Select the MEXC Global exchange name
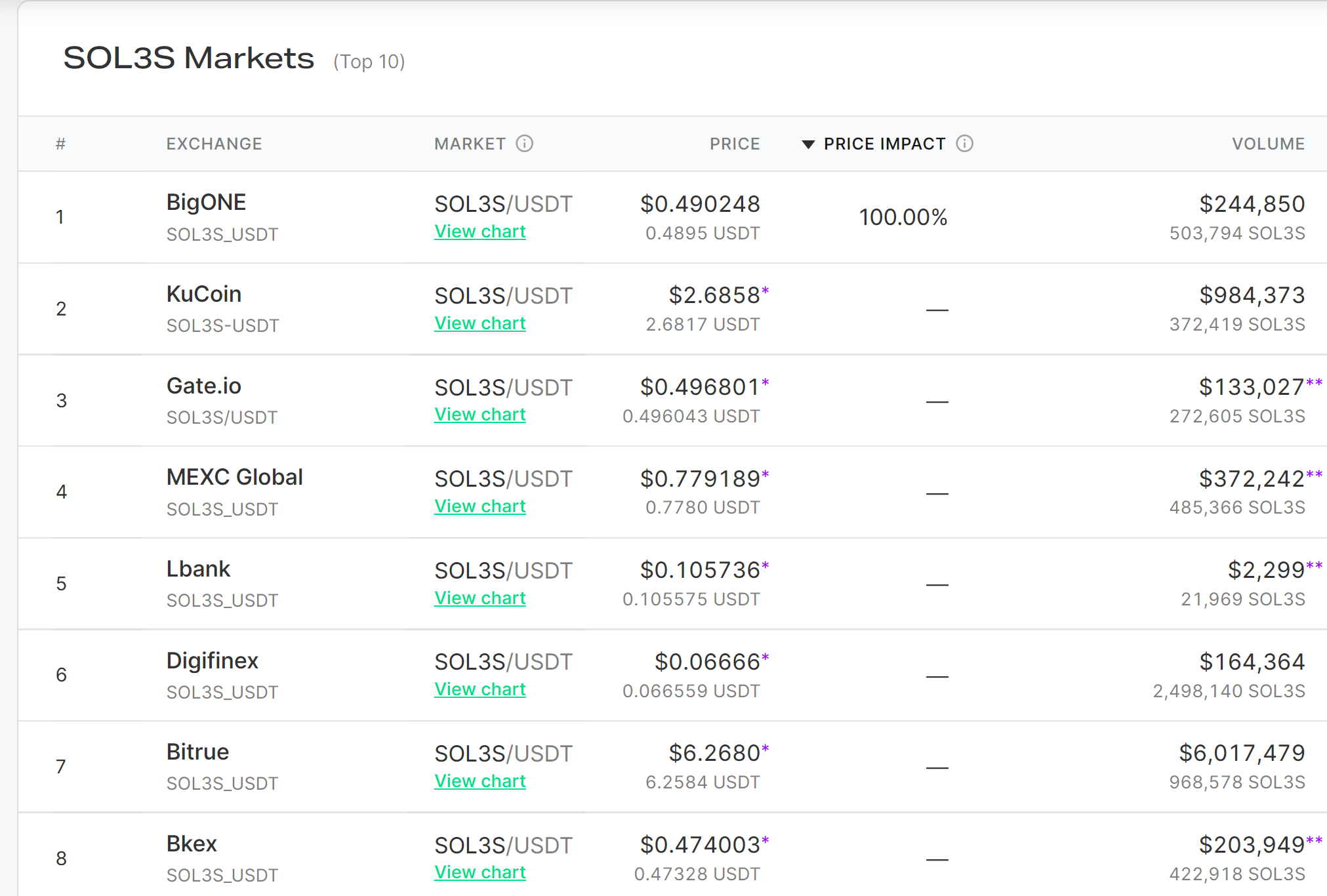 tap(235, 477)
